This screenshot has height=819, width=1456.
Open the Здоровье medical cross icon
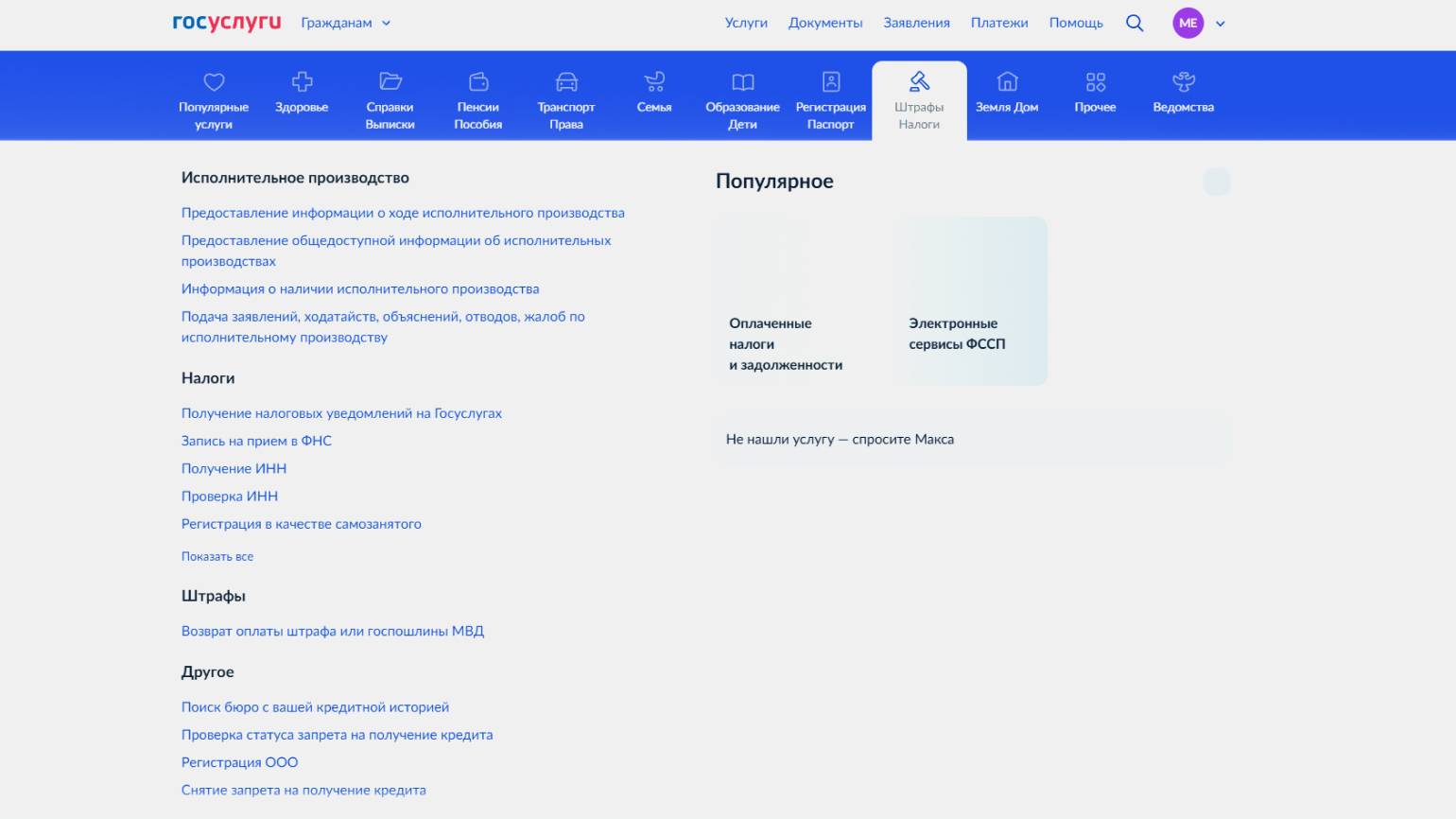tap(302, 82)
